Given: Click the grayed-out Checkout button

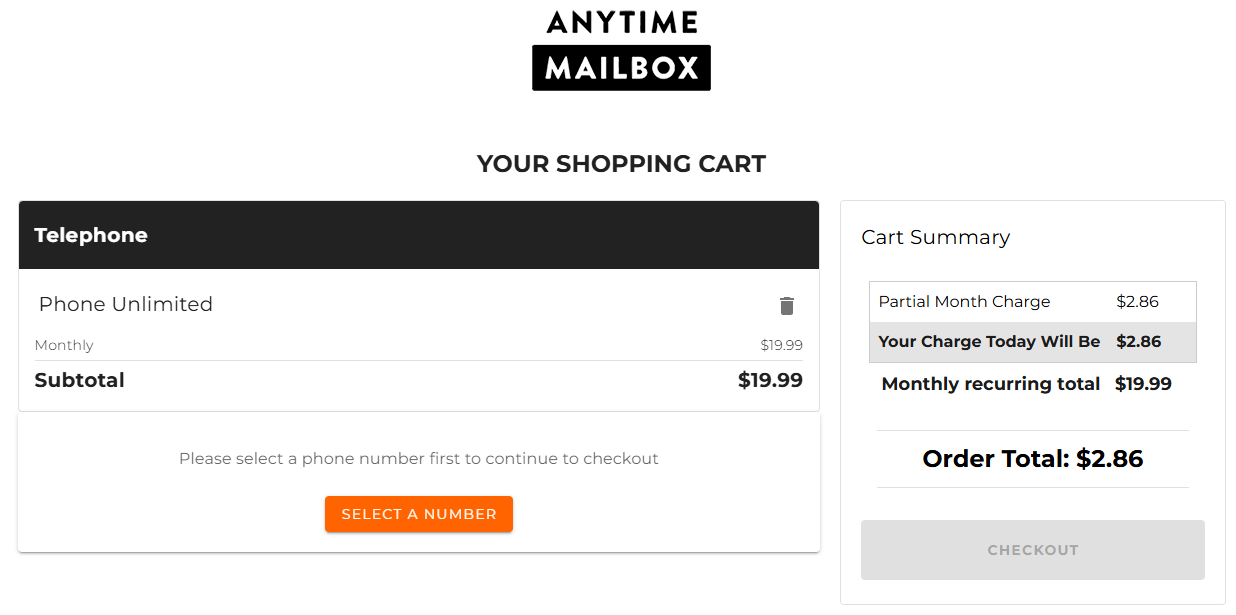Looking at the screenshot, I should point(1032,550).
